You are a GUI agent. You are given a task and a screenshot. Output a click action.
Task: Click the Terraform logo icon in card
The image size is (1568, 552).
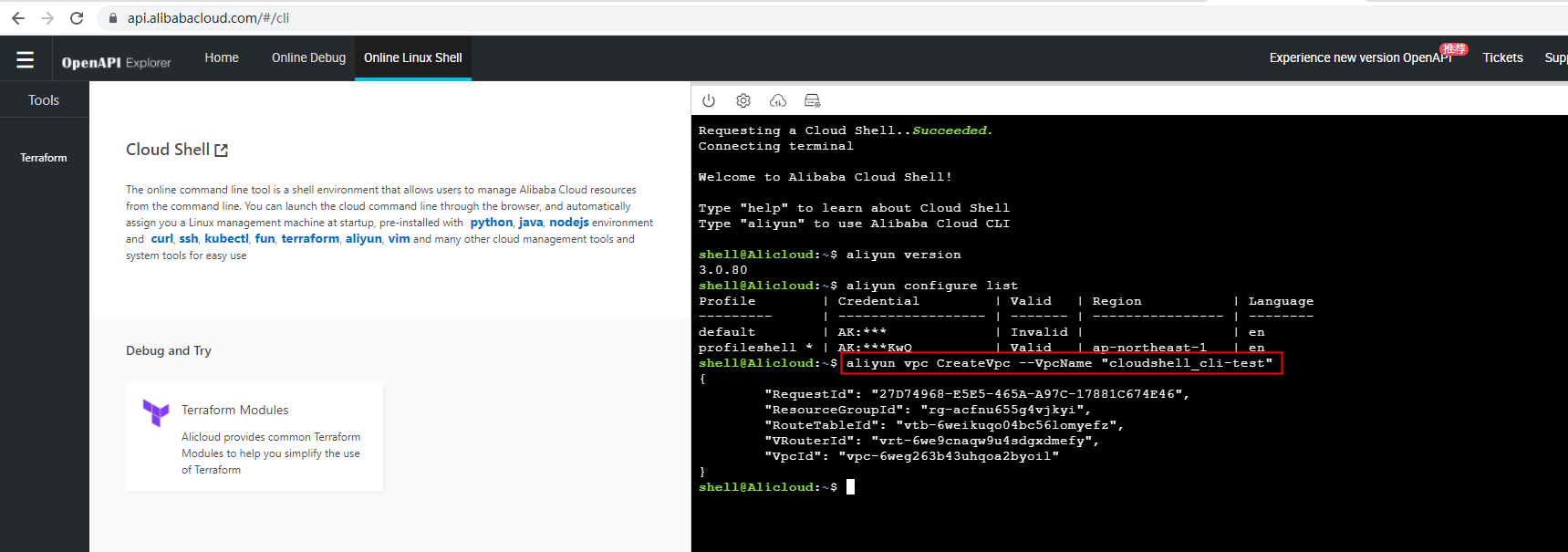pyautogui.click(x=156, y=412)
